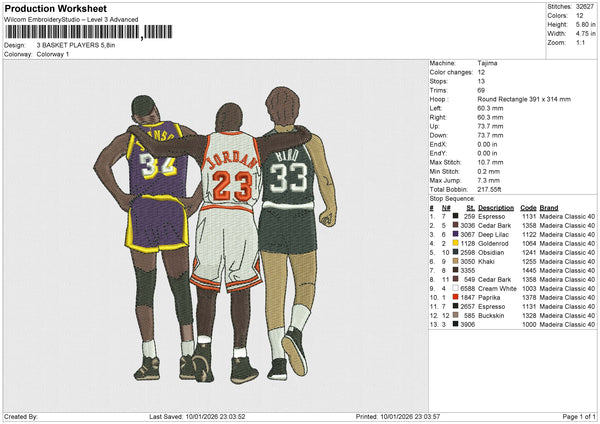Click stitch count '3067' in row 3

tap(468, 235)
